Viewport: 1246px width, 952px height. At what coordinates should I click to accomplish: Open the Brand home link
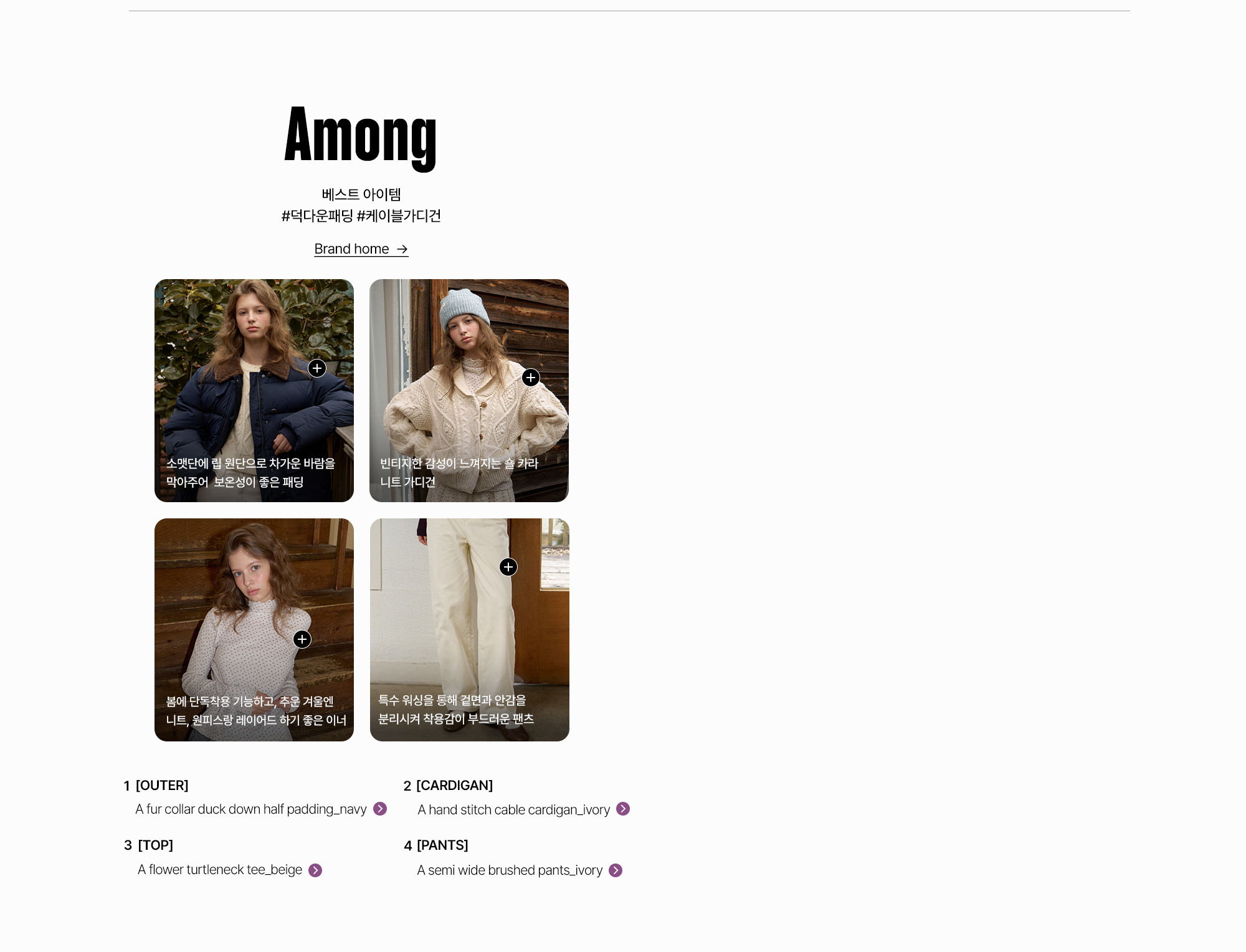pos(352,249)
